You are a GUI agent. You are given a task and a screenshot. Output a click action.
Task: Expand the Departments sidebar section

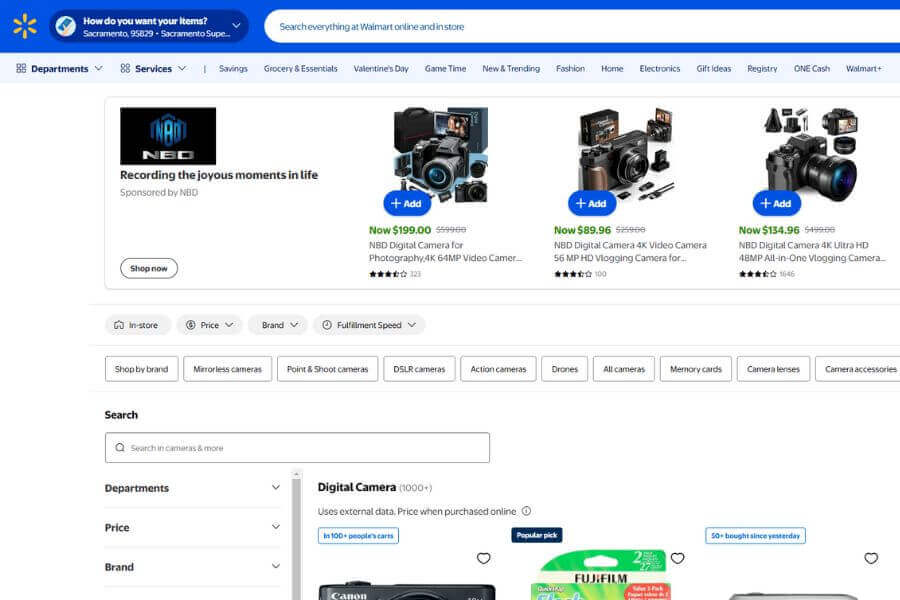click(193, 488)
